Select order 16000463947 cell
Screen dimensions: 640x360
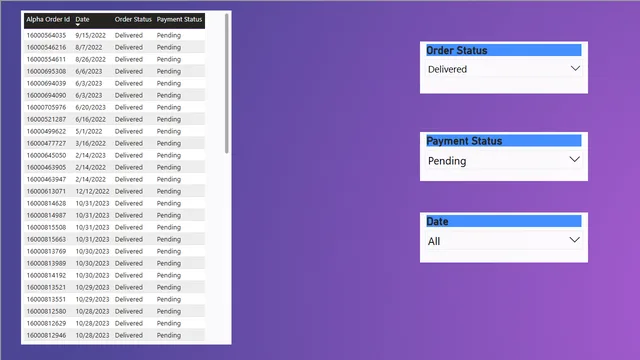[46, 180]
